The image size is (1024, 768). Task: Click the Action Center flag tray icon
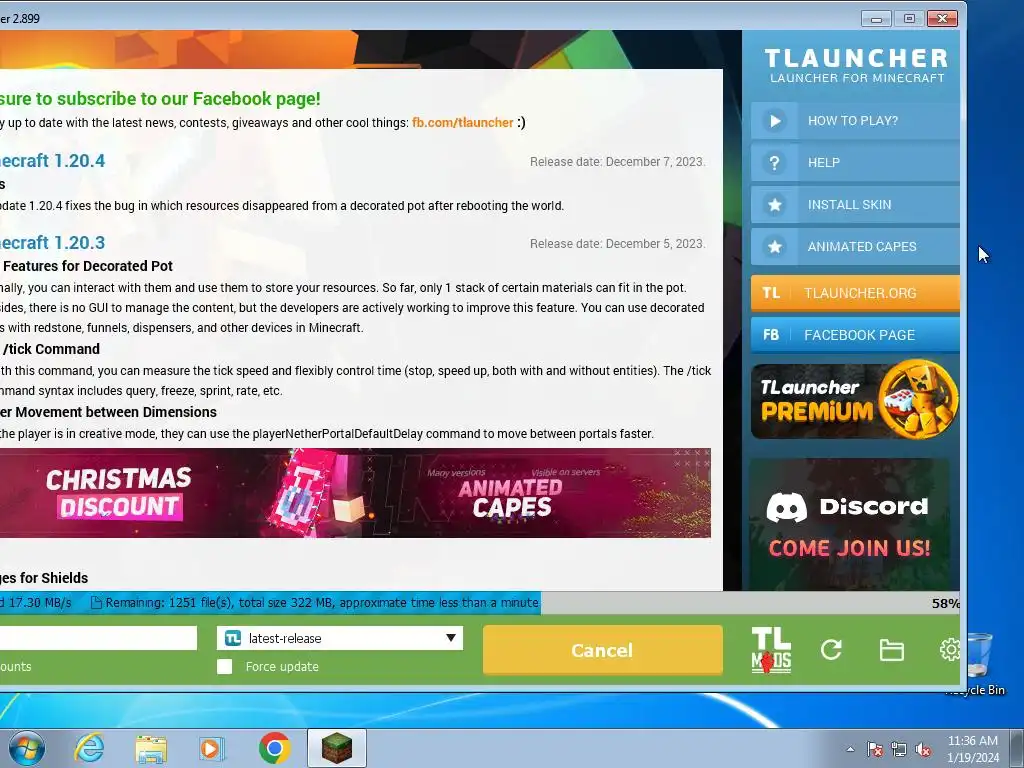(x=874, y=749)
